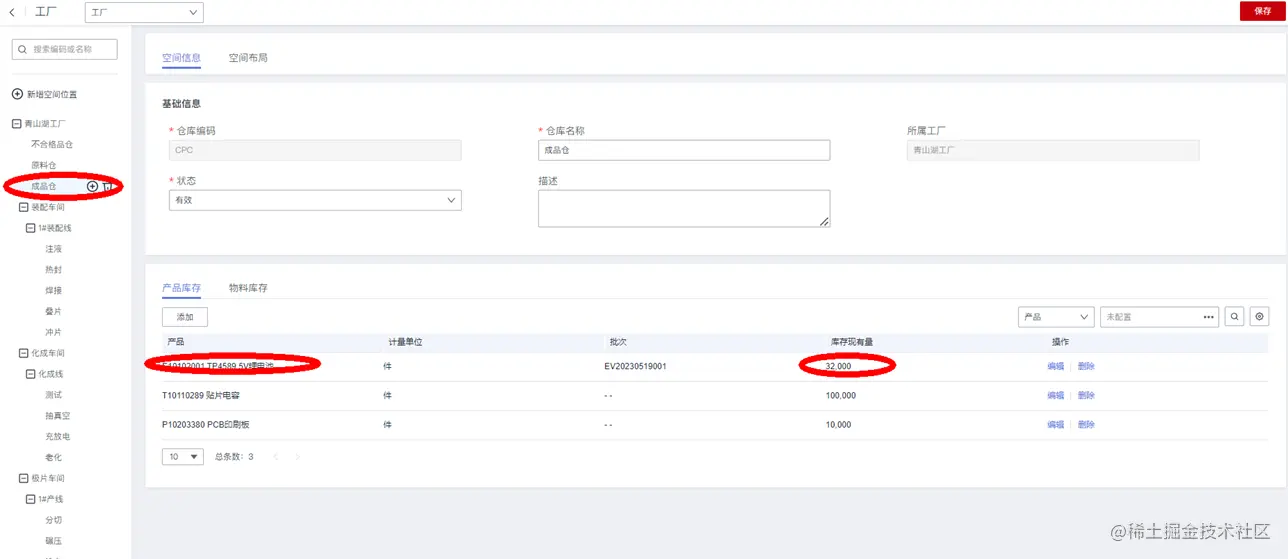Image resolution: width=1288 pixels, height=559 pixels.
Task: Collapse the 装配车间 tree node
Action: click(23, 207)
